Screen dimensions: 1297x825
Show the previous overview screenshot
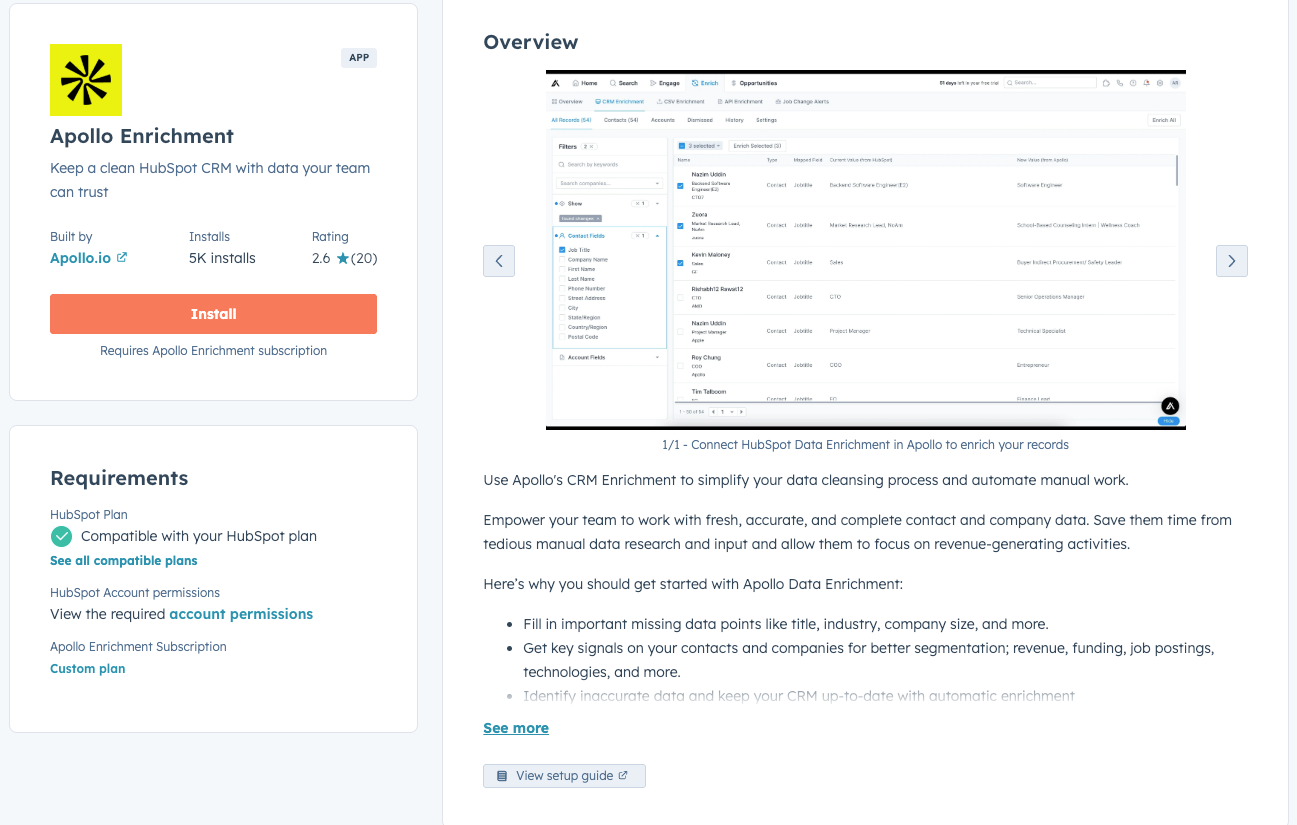tap(499, 261)
